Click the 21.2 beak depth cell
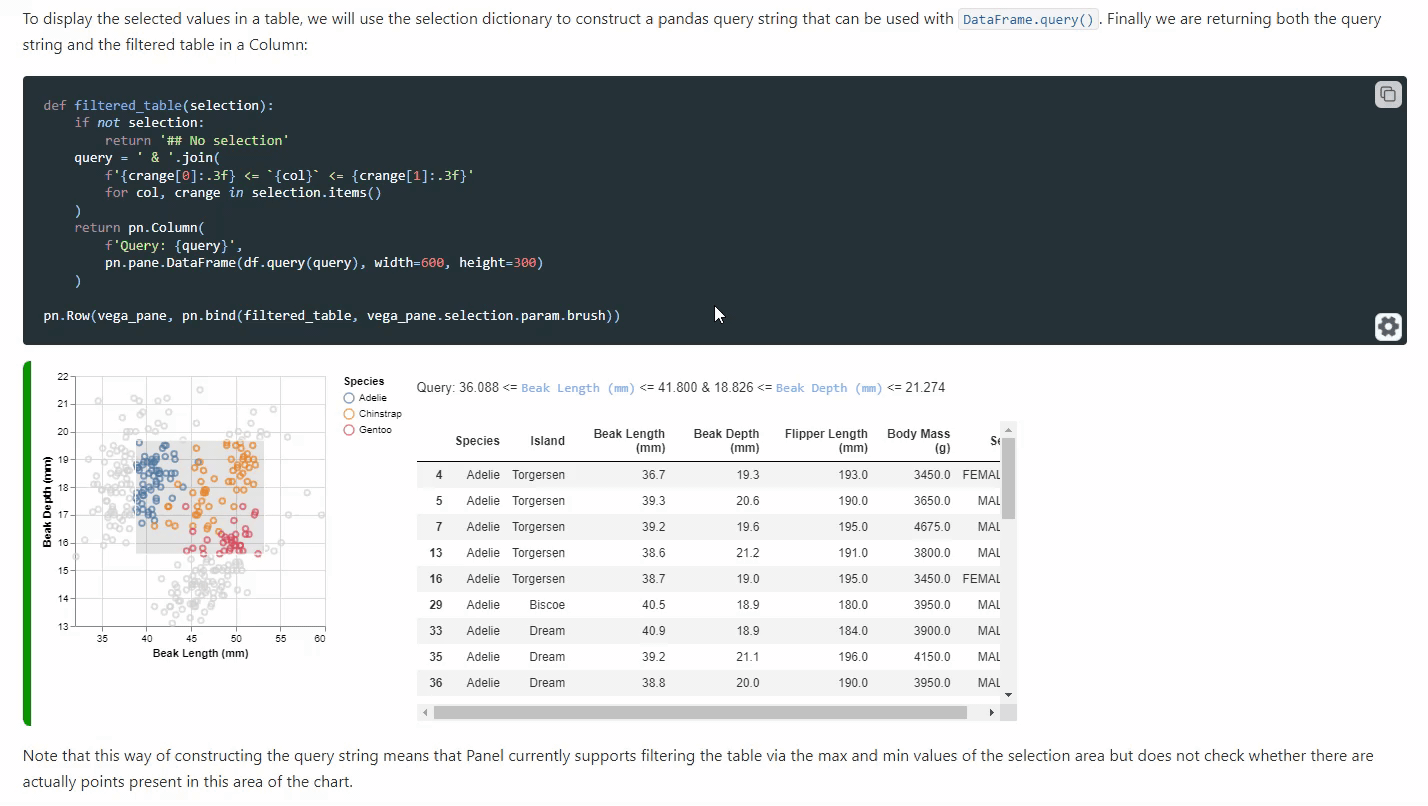Screen dimensions: 1428x806 pyautogui.click(x=747, y=553)
